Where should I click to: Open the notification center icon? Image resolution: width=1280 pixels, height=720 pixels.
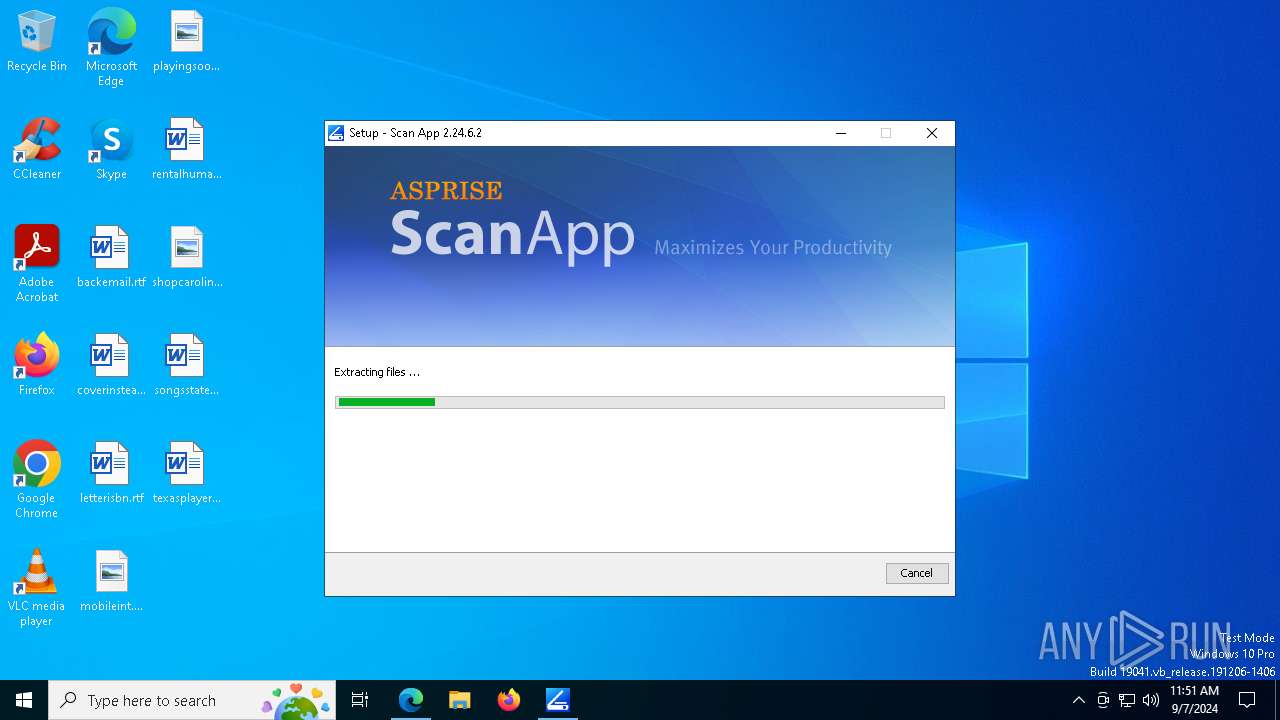[1247, 700]
